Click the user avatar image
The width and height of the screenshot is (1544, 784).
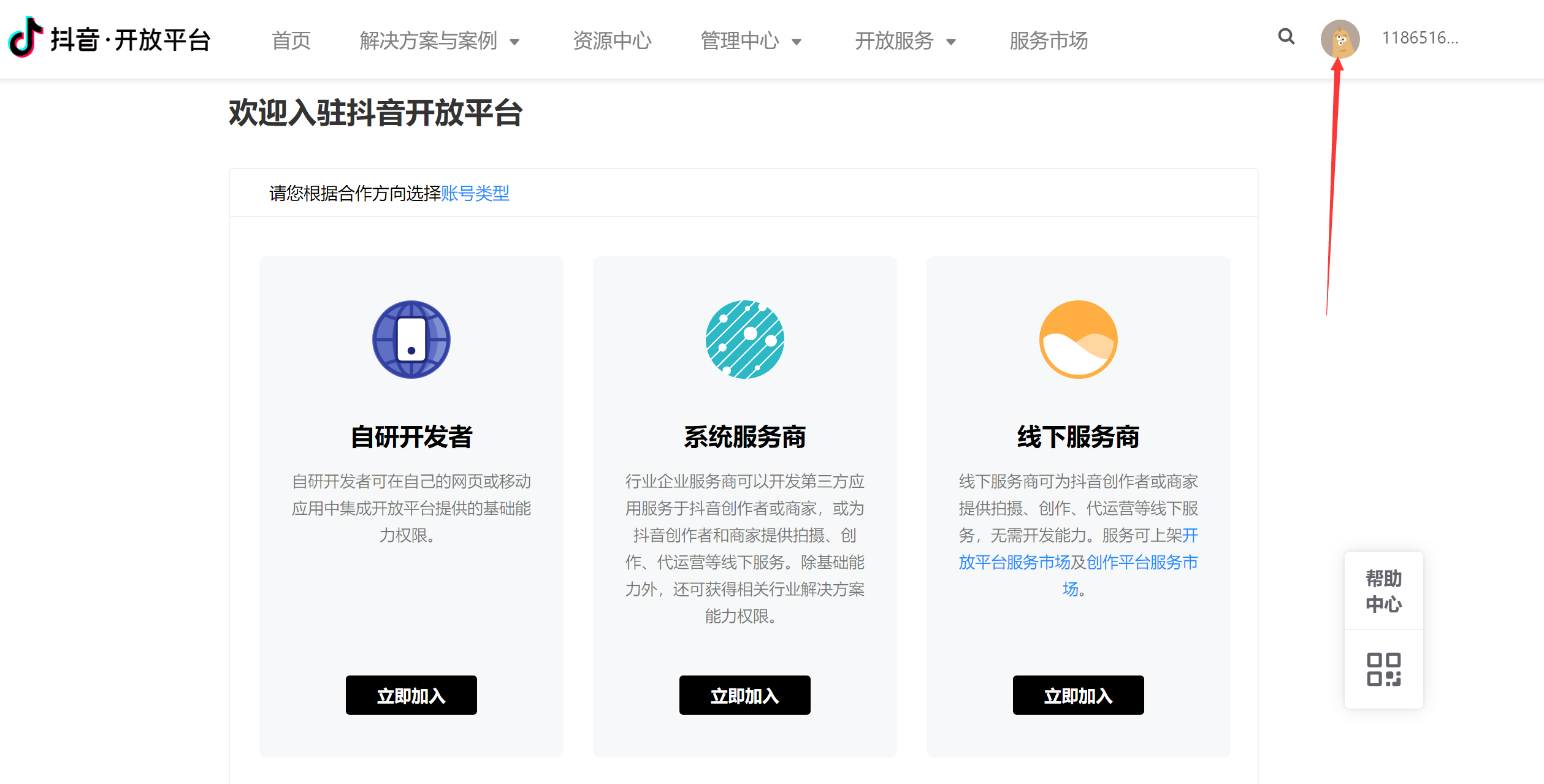pos(1339,39)
